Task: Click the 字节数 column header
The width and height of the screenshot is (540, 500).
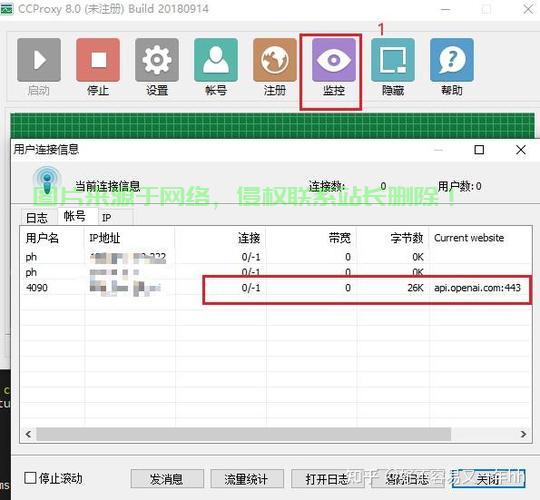Action: 393,238
